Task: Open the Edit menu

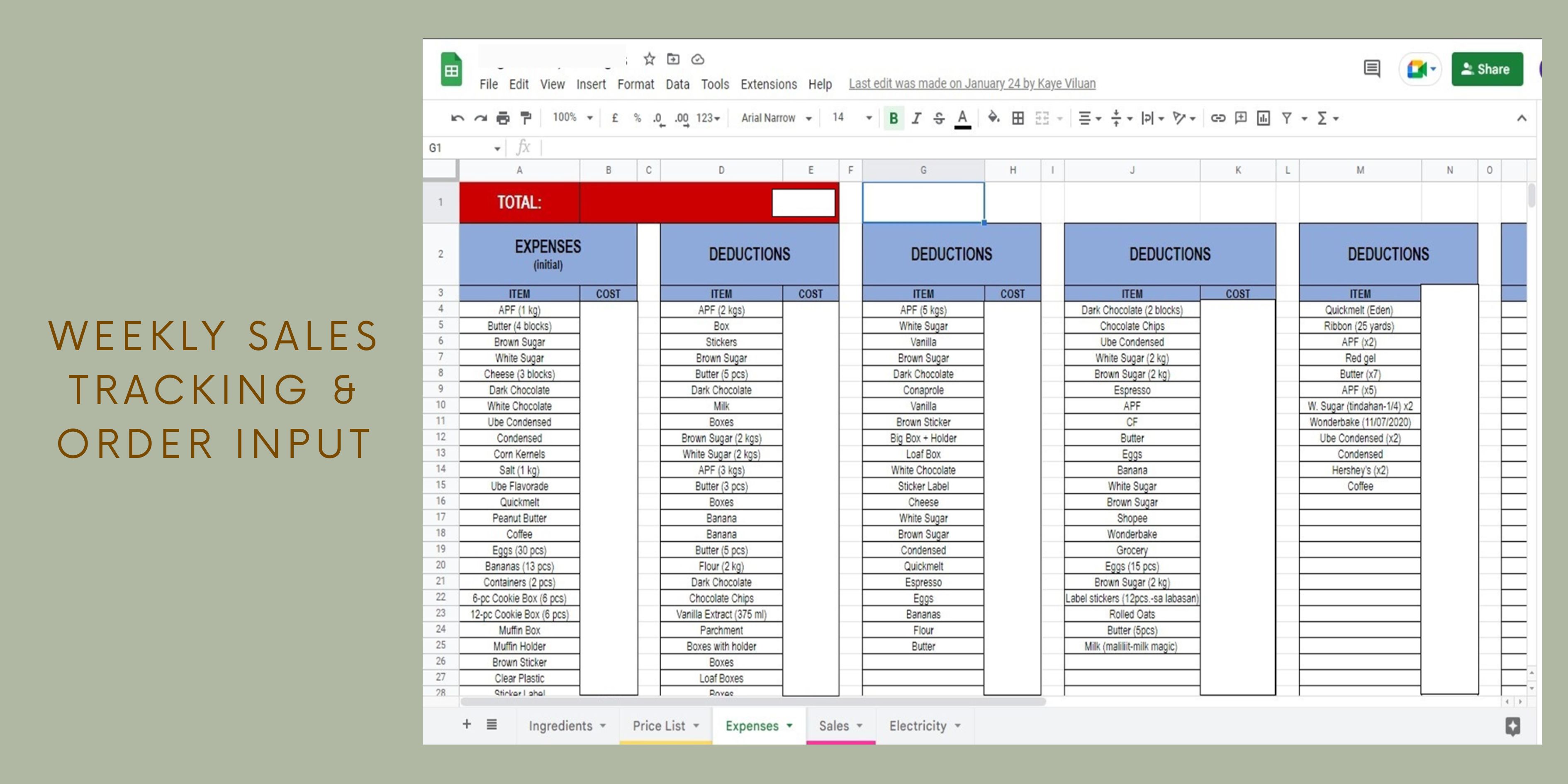Action: click(519, 85)
